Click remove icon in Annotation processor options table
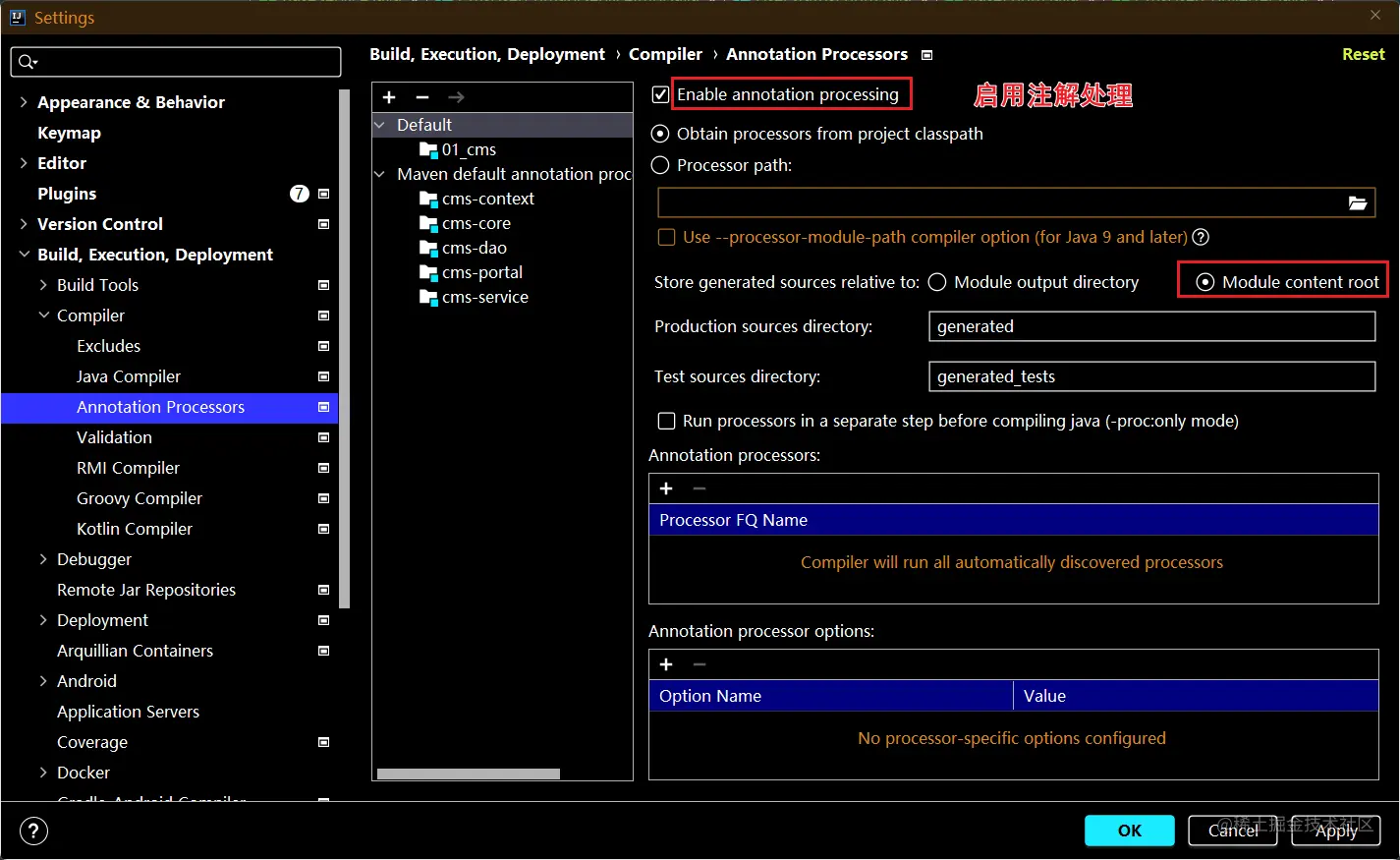The image size is (1400, 860). tap(700, 664)
